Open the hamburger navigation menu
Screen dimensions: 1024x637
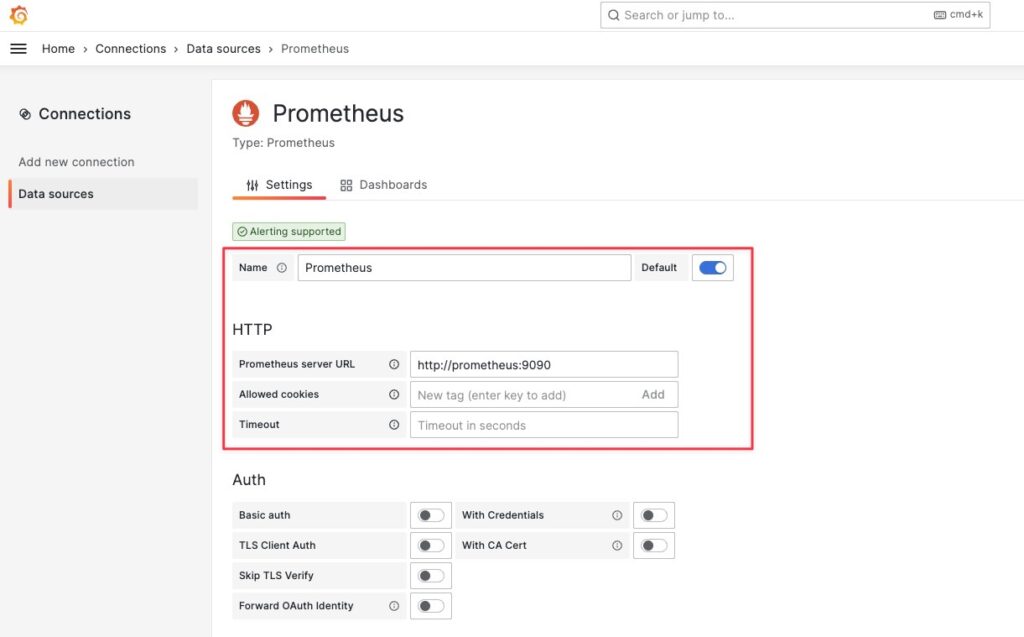click(x=18, y=48)
